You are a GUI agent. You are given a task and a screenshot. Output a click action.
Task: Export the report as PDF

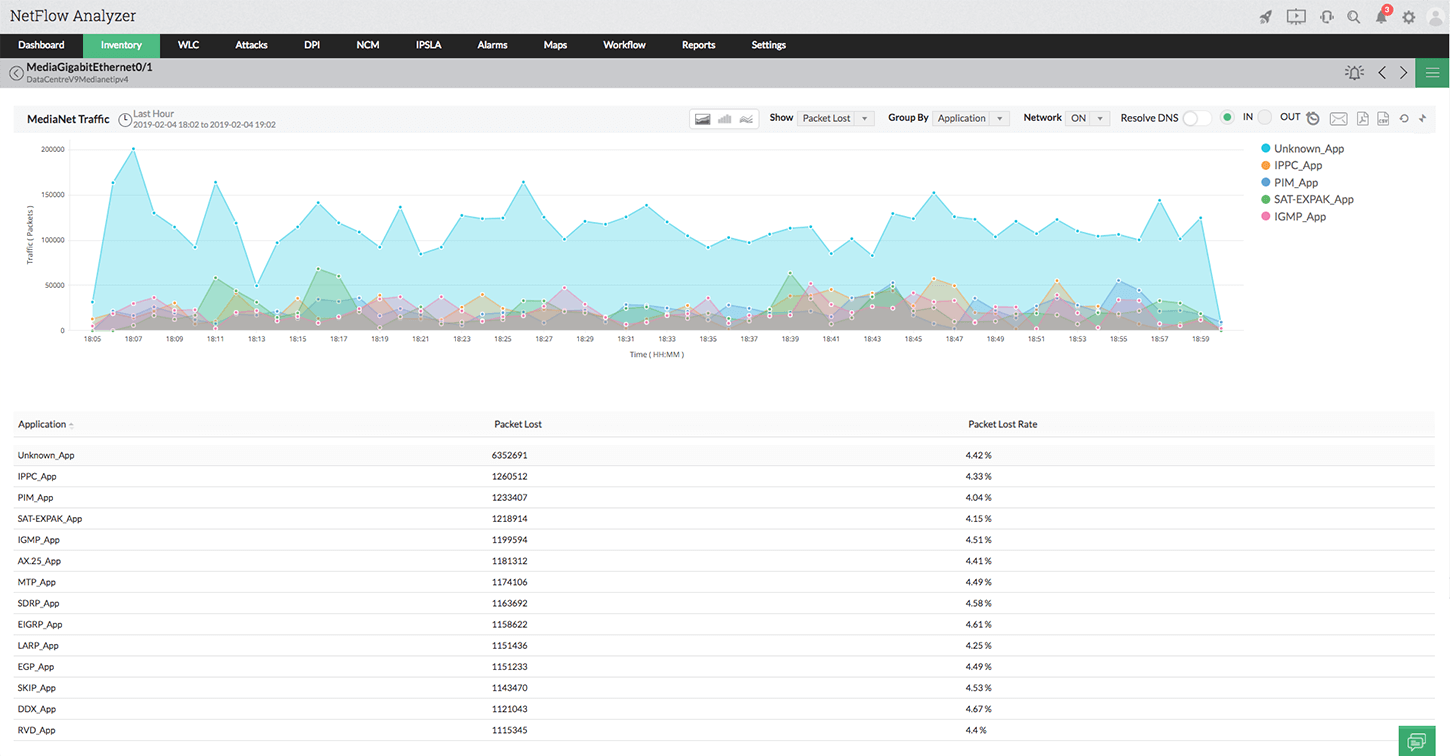[x=1362, y=119]
